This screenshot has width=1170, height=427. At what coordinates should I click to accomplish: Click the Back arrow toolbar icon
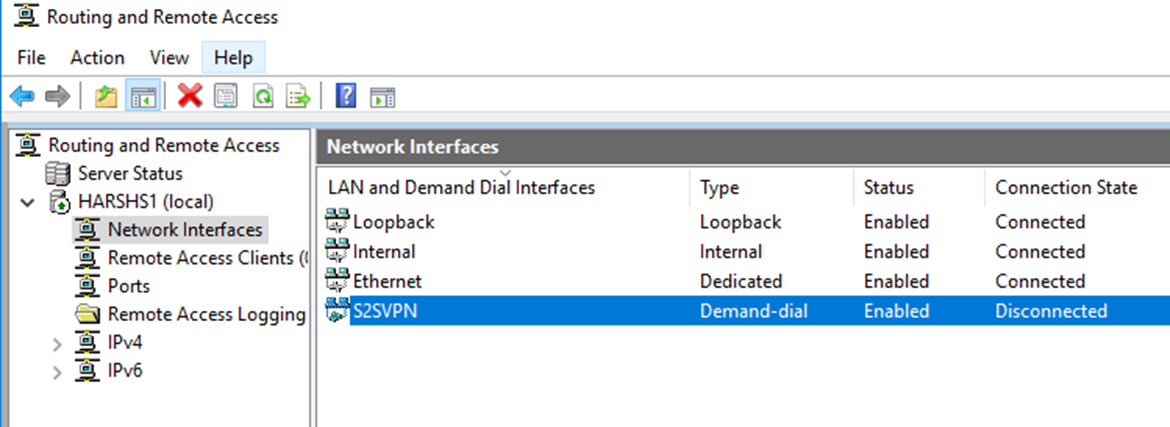coord(22,96)
